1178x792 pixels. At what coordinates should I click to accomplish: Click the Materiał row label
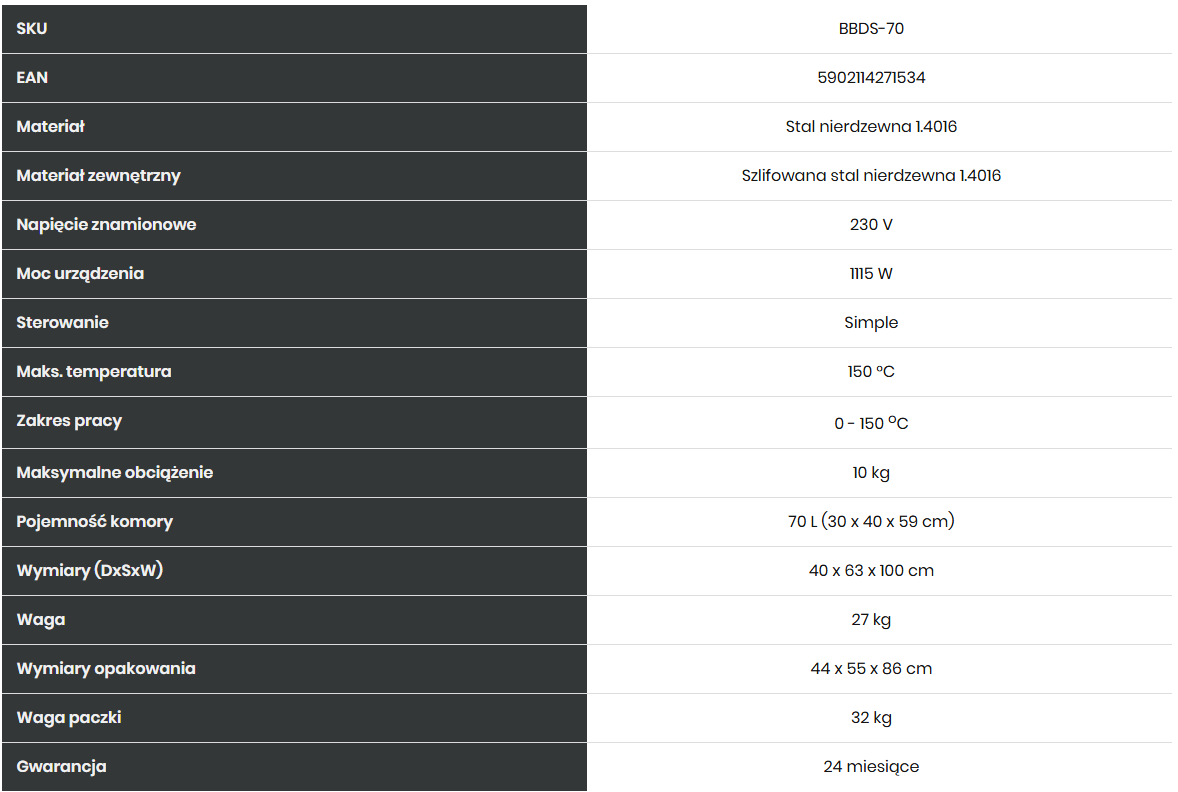coord(50,126)
